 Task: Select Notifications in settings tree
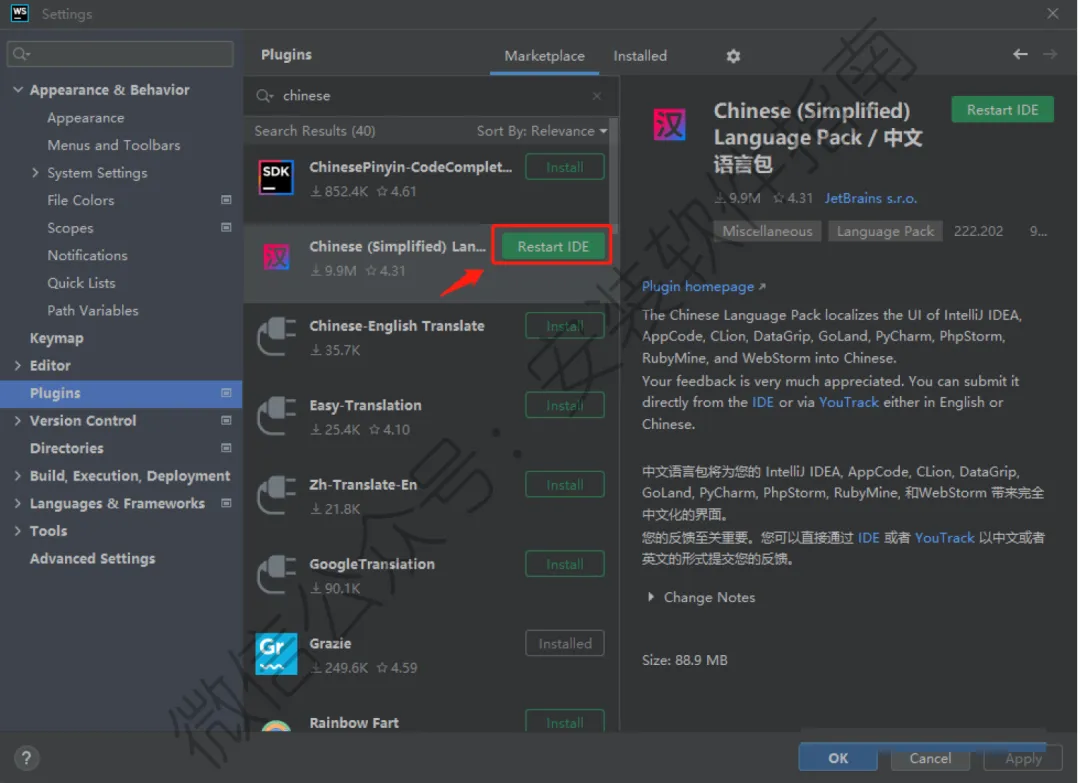tap(87, 255)
